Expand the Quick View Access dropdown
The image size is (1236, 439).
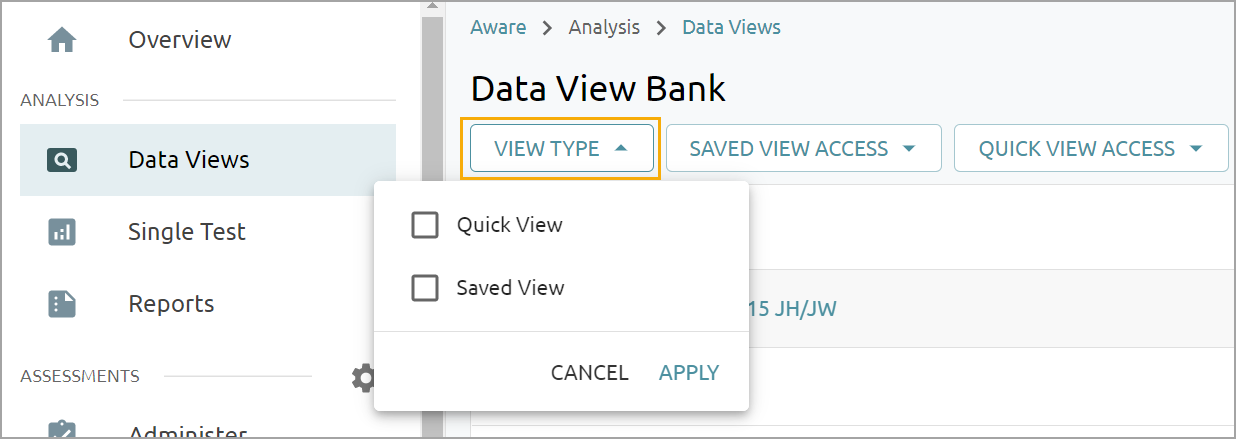[x=1090, y=149]
